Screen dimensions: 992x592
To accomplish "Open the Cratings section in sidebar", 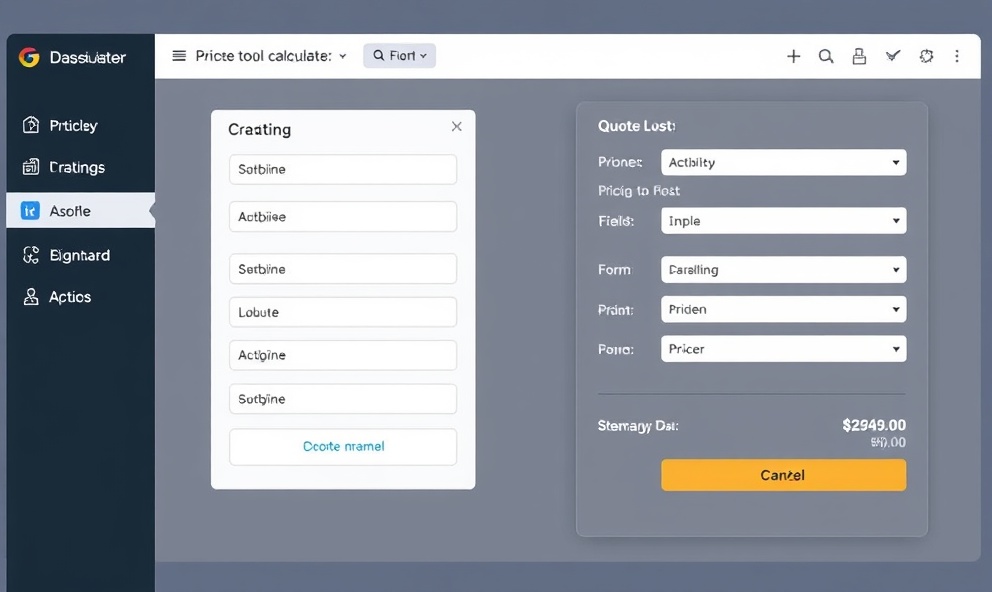I will click(30, 167).
